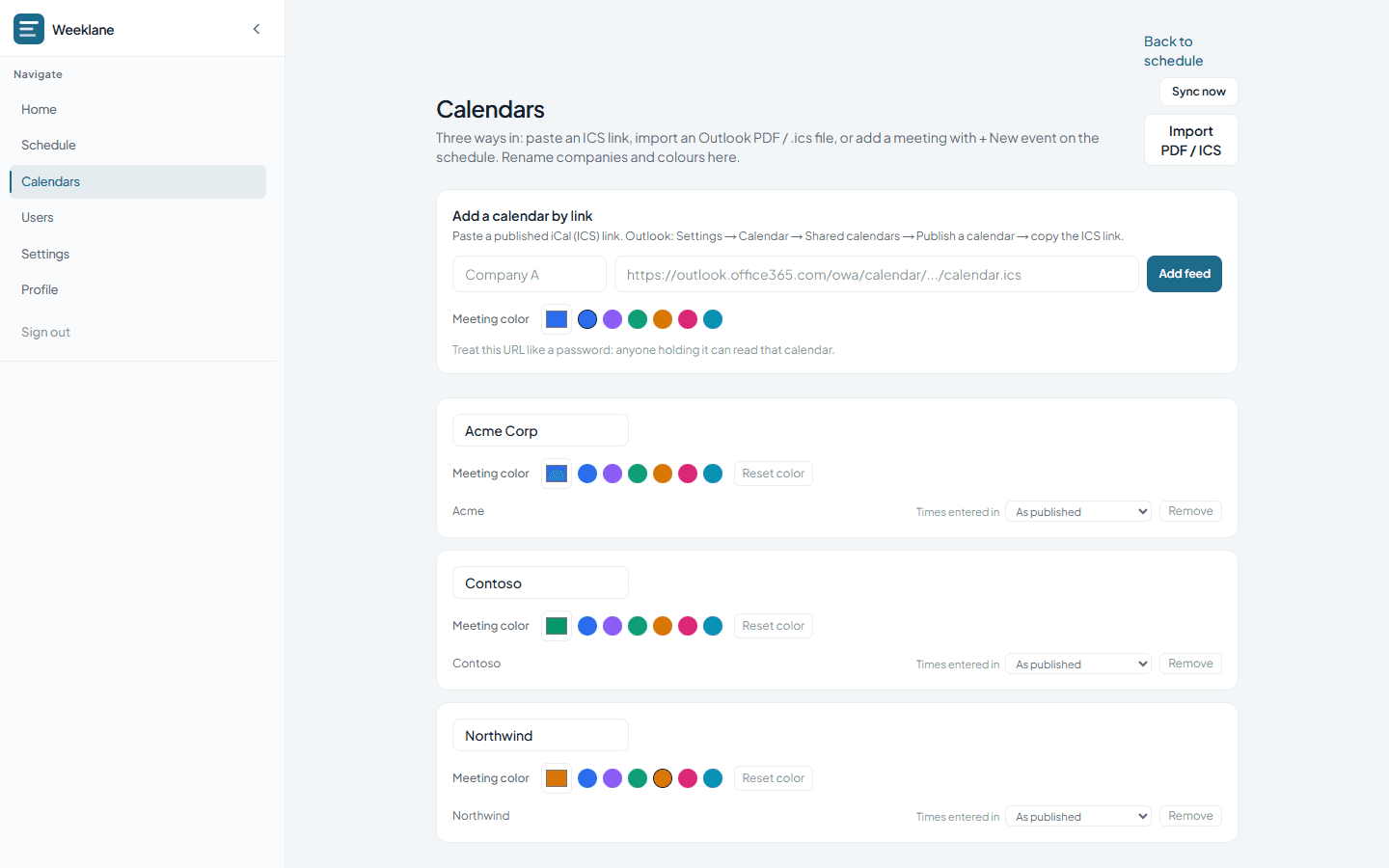Click Import PDF / ICS button

click(x=1191, y=140)
